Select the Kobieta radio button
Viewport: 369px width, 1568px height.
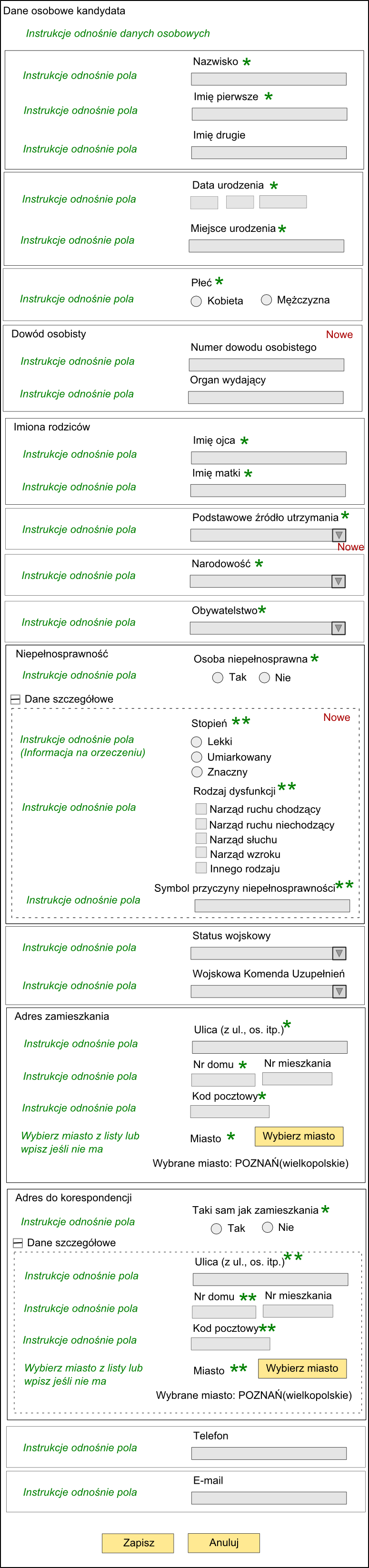tap(196, 301)
